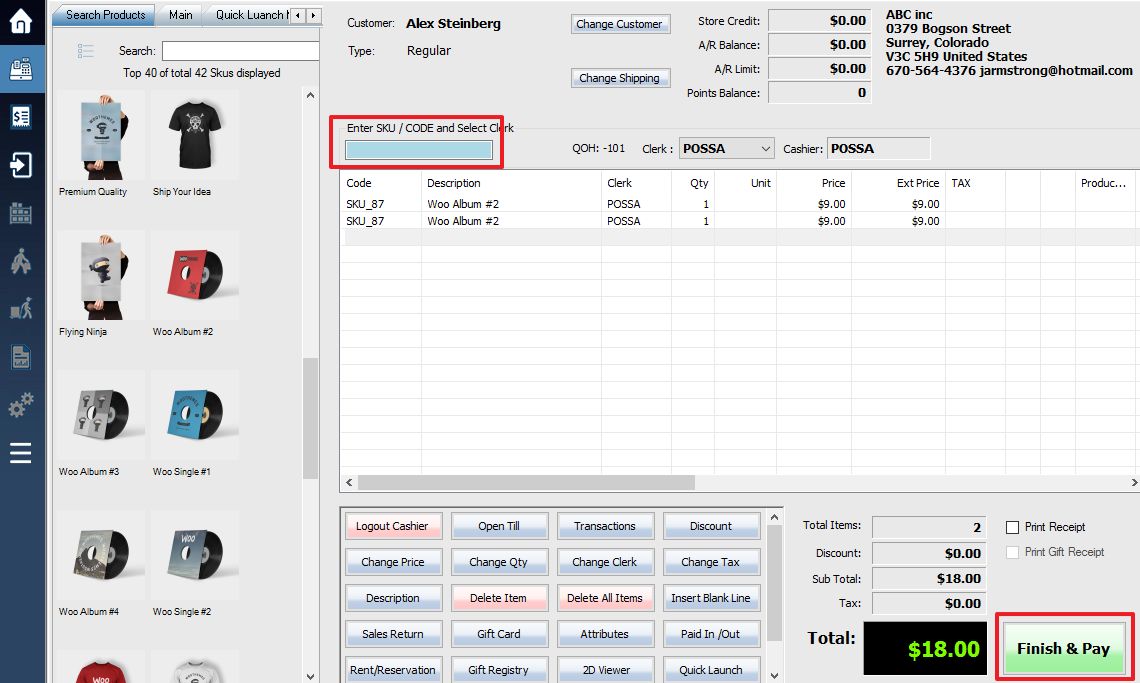Open the inventory warehouse sidebar icon
The width and height of the screenshot is (1140, 683).
coord(20,213)
